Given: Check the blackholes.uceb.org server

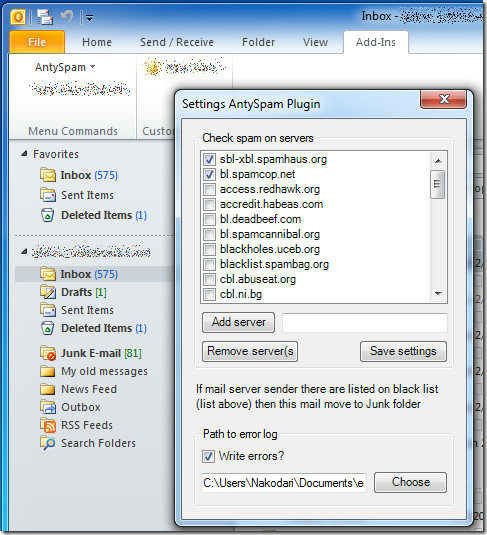Looking at the screenshot, I should 209,249.
